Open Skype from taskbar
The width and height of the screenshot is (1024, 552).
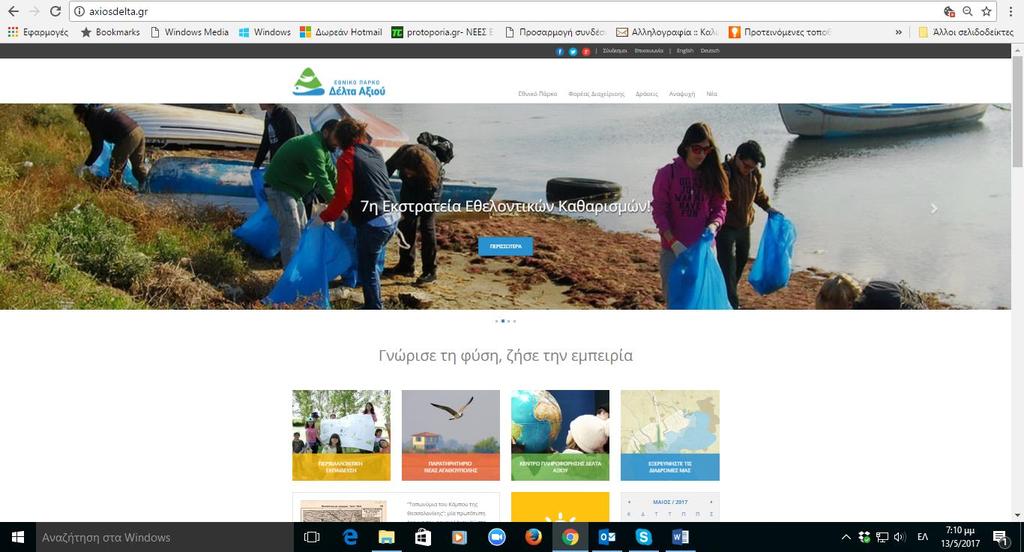643,537
